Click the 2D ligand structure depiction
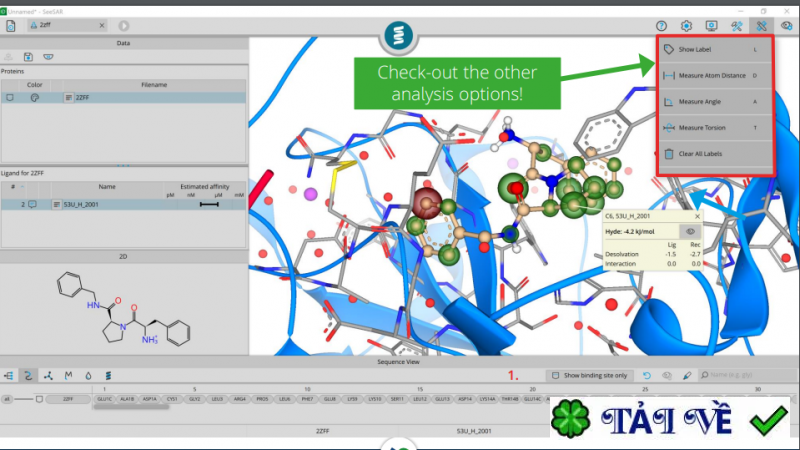This screenshot has height=450, width=800. [x=123, y=309]
